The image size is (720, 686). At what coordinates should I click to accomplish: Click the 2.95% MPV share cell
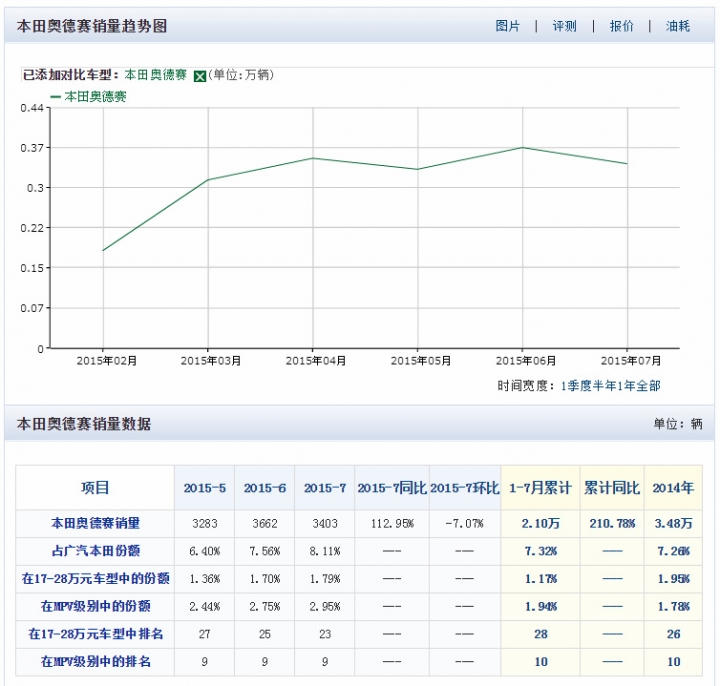point(325,607)
